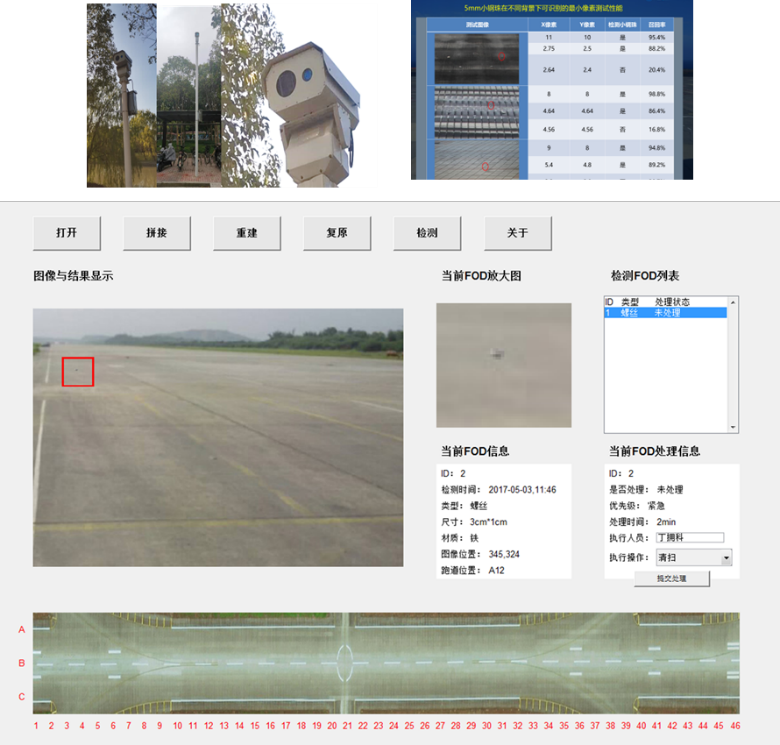Click the center circle on runway panorama
The width and height of the screenshot is (780, 745).
(x=345, y=662)
